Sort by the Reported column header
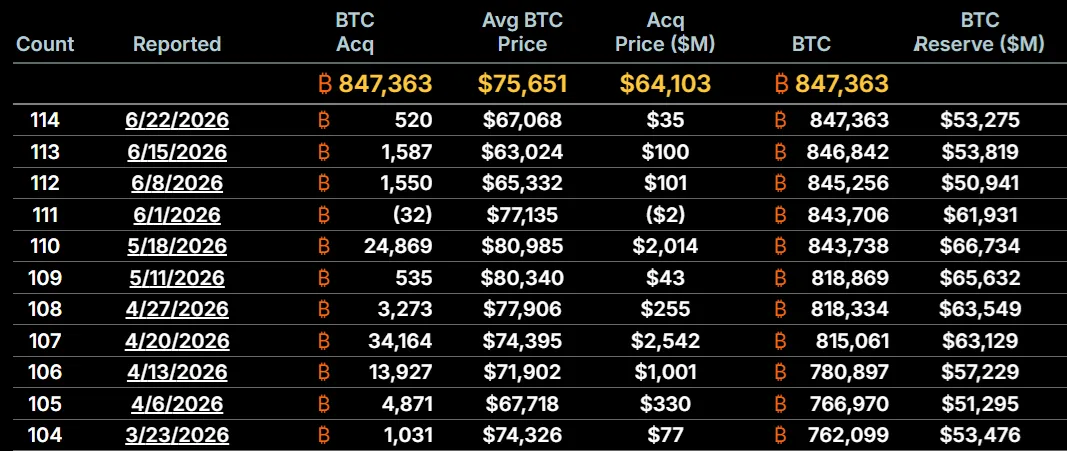This screenshot has height=451, width=1067. (x=177, y=44)
